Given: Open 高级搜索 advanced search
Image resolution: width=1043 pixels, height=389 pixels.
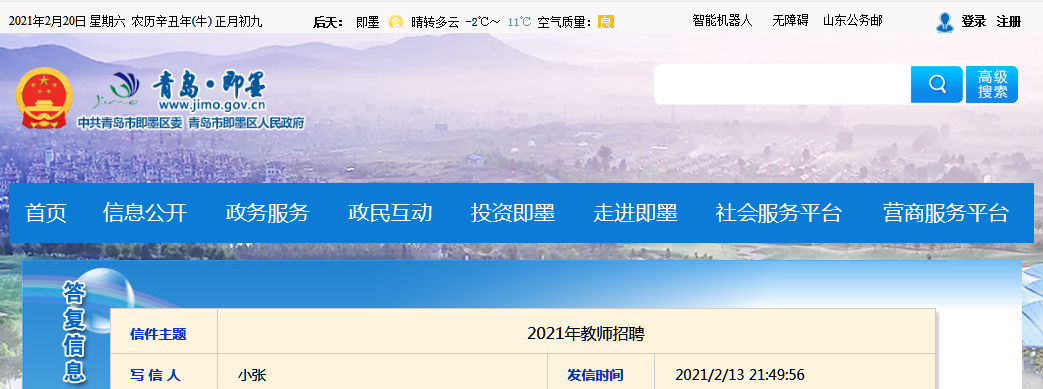Looking at the screenshot, I should 992,84.
